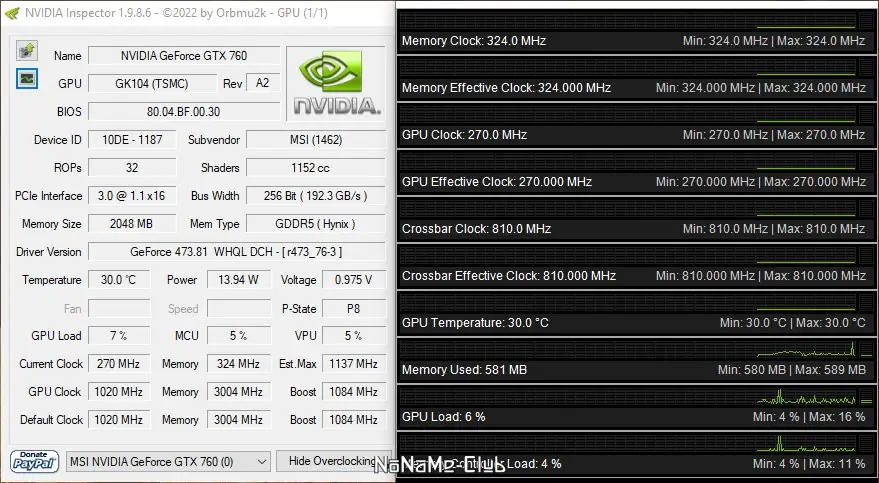Click the Mem Type value GDDR5 ( Hynix )

pyautogui.click(x=316, y=224)
